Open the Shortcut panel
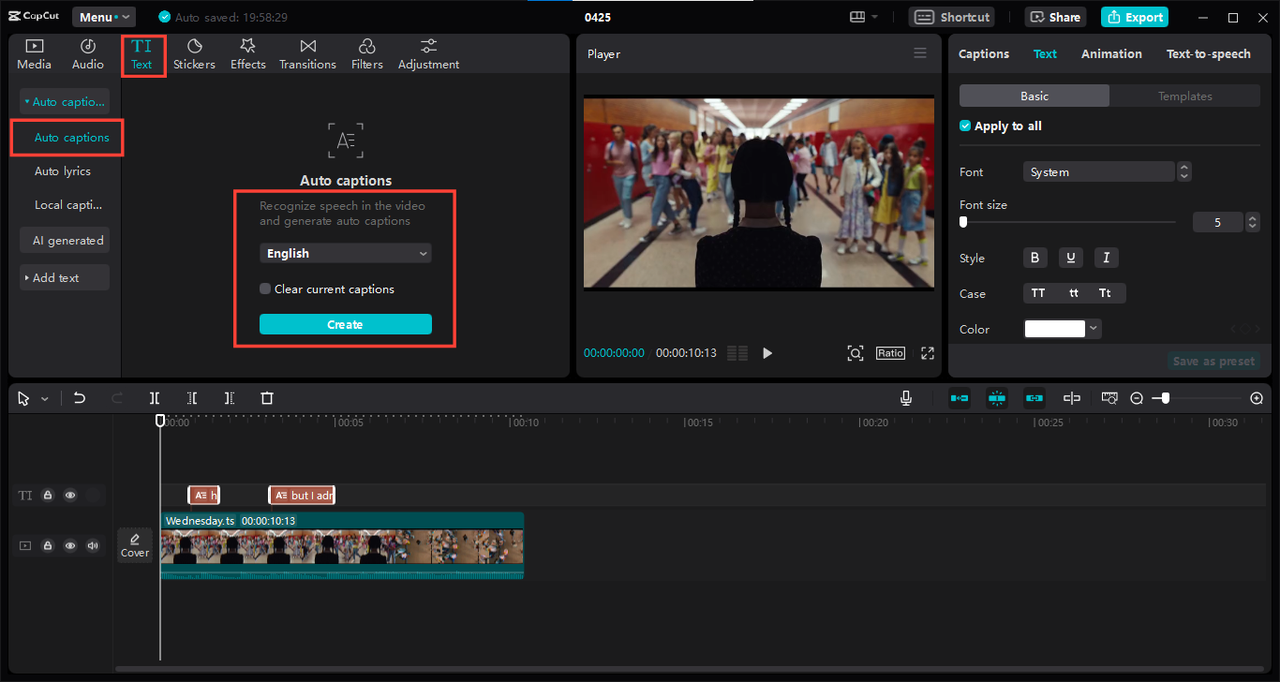Image resolution: width=1280 pixels, height=682 pixels. point(952,17)
